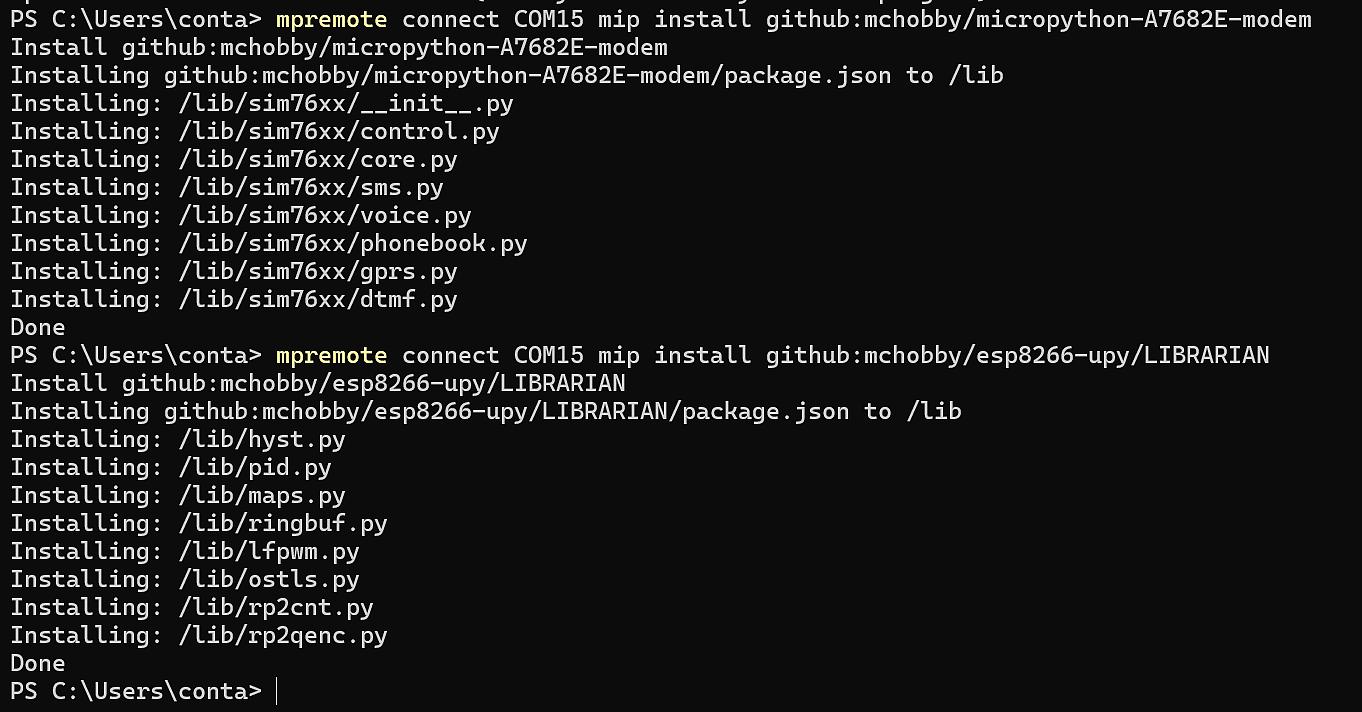Click the /lib/sim76xx/__init__.py install line
The width and height of the screenshot is (1362, 712).
coord(262,103)
